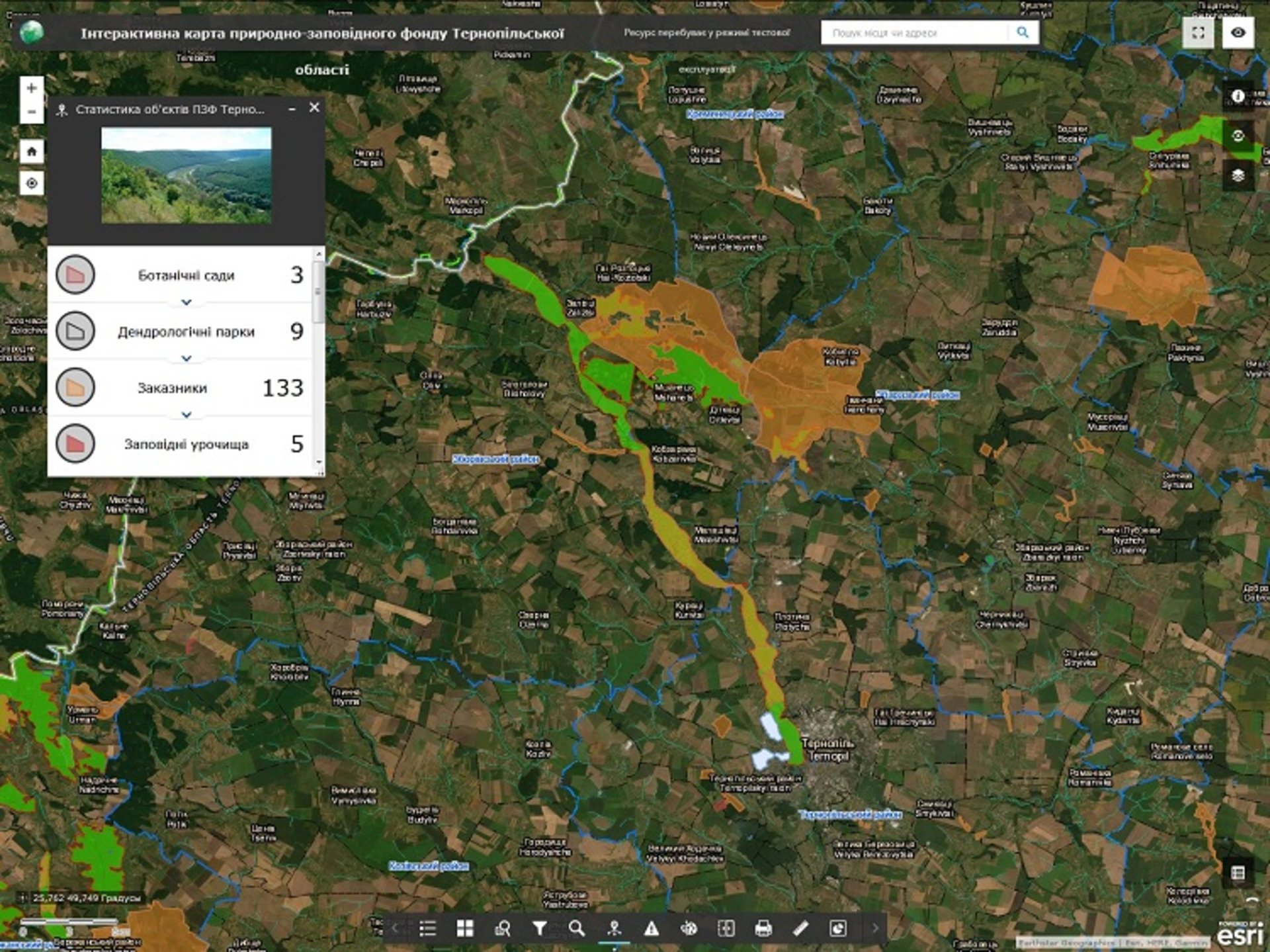Viewport: 1270px width, 952px height.
Task: Click the Ботанічні сади pink category symbol
Action: [75, 275]
